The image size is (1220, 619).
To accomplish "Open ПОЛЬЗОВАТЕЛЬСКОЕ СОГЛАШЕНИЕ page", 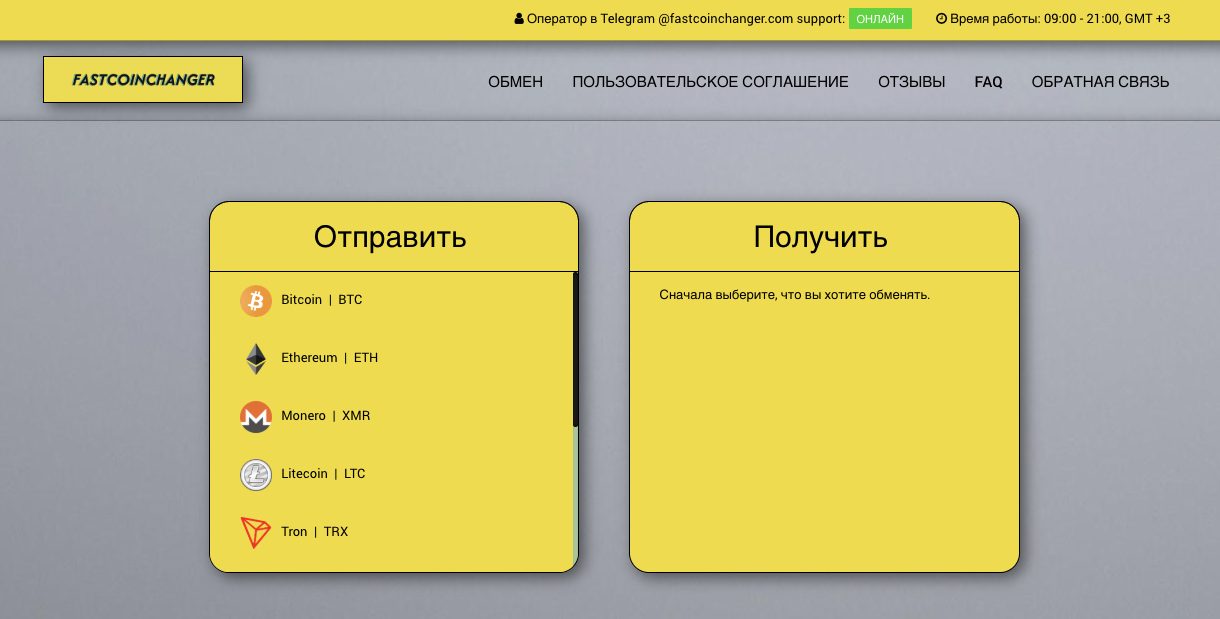I will 710,82.
